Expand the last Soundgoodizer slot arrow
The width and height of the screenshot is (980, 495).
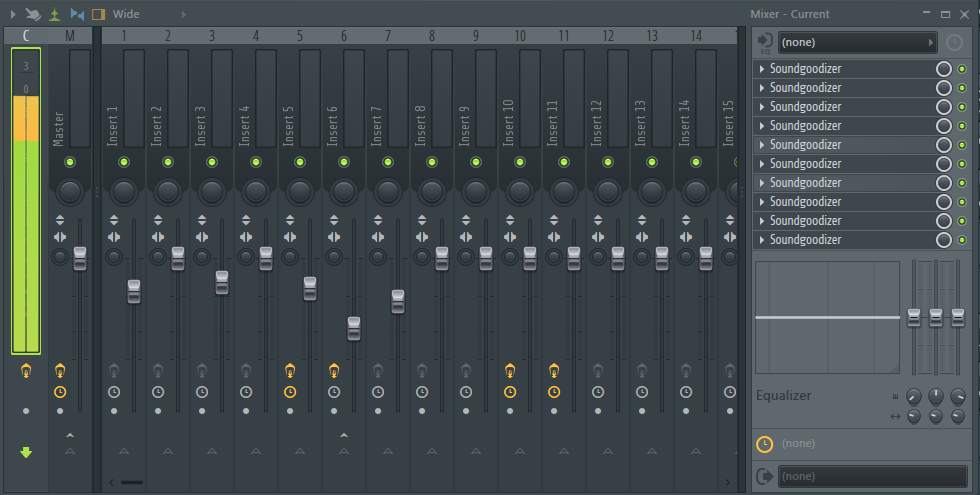[x=762, y=240]
